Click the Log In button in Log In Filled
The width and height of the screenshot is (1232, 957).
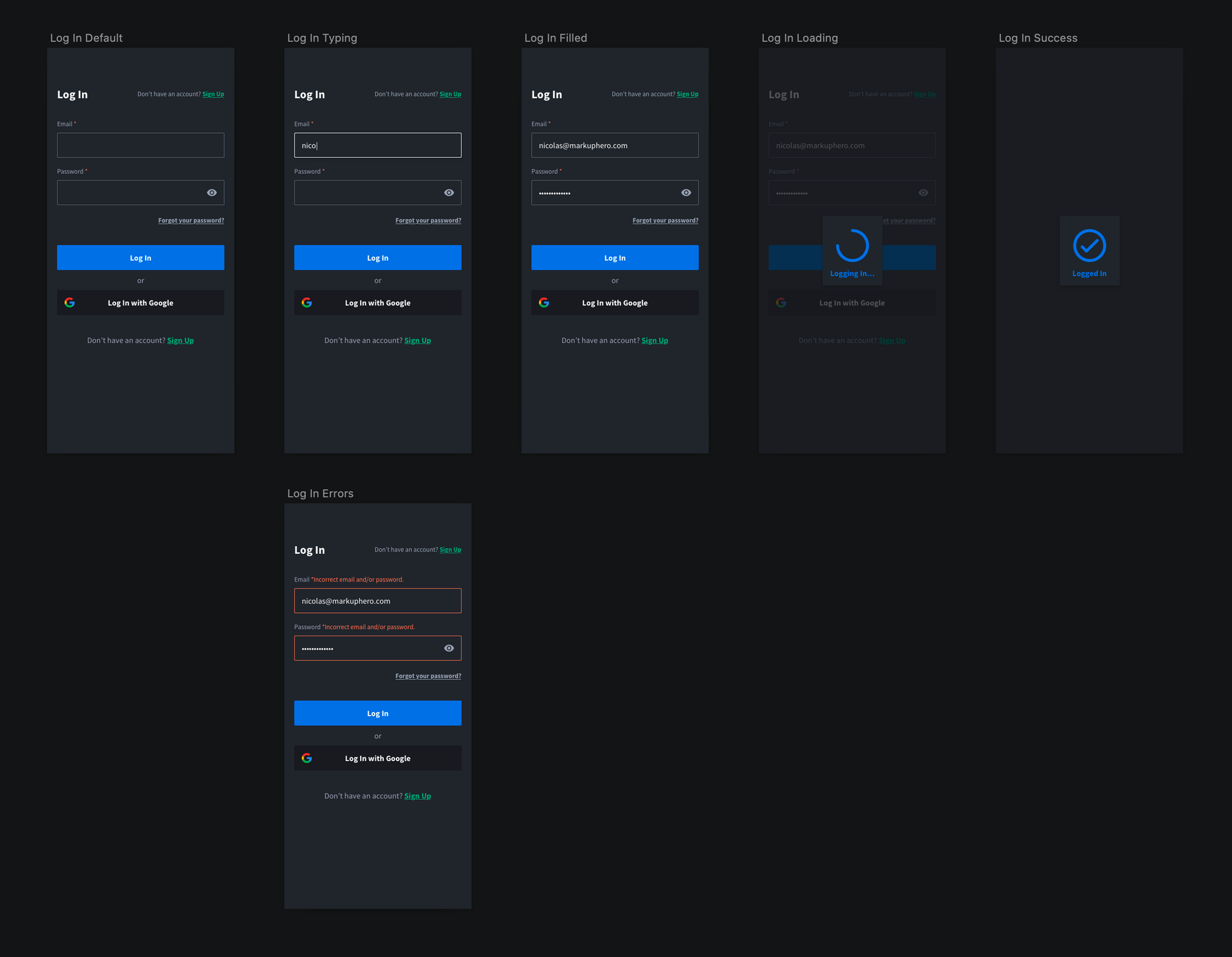614,257
